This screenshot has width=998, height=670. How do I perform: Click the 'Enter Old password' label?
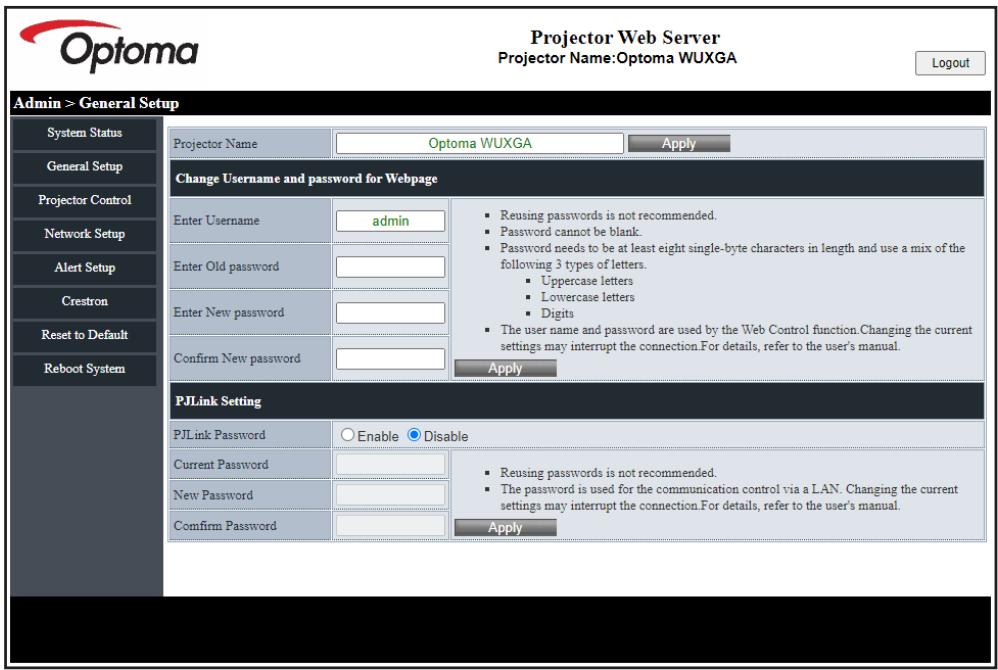(226, 267)
